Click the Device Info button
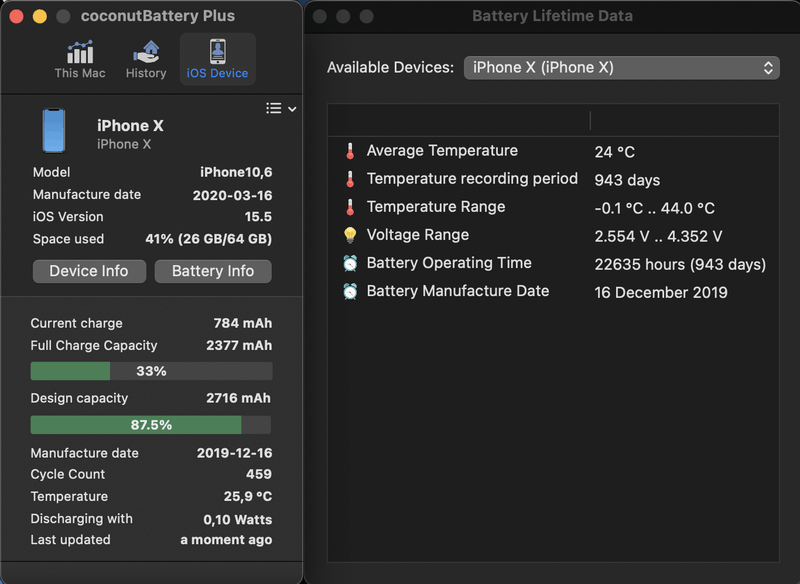This screenshot has height=584, width=800. click(x=89, y=271)
